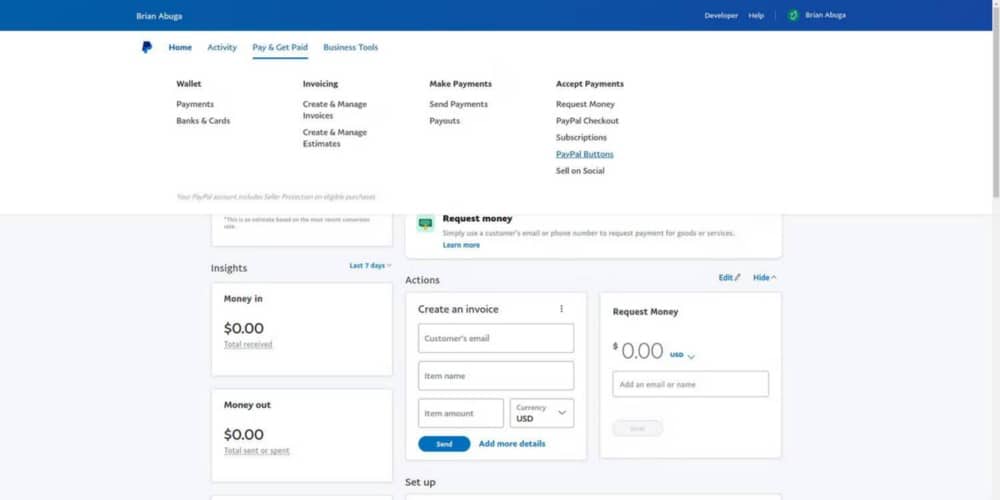This screenshot has width=1000, height=500.
Task: Open Create & Manage Estimates
Action: point(335,138)
